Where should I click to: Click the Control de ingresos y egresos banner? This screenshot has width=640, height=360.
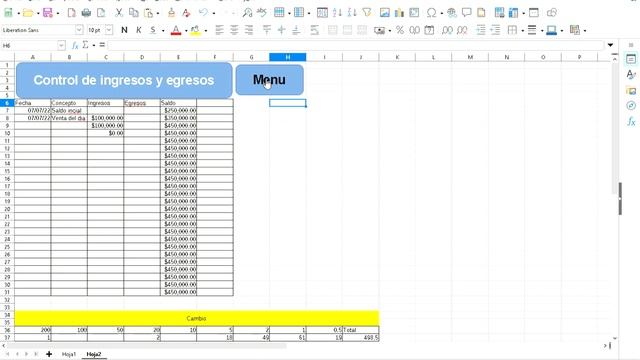coord(124,80)
